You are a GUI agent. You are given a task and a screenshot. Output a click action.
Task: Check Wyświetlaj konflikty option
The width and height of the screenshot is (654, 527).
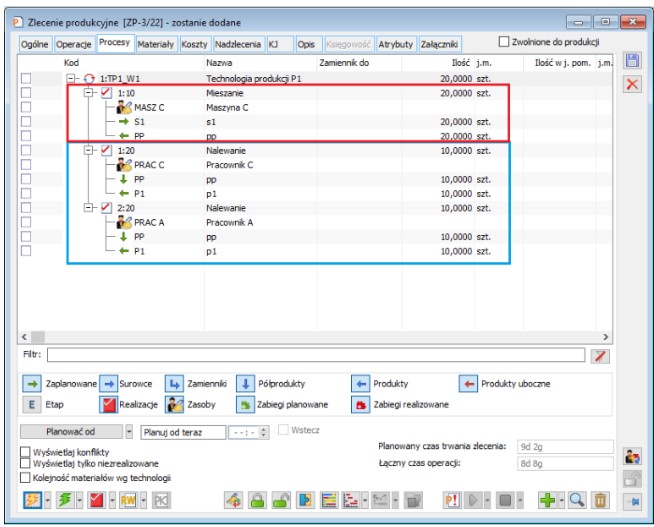pyautogui.click(x=25, y=452)
